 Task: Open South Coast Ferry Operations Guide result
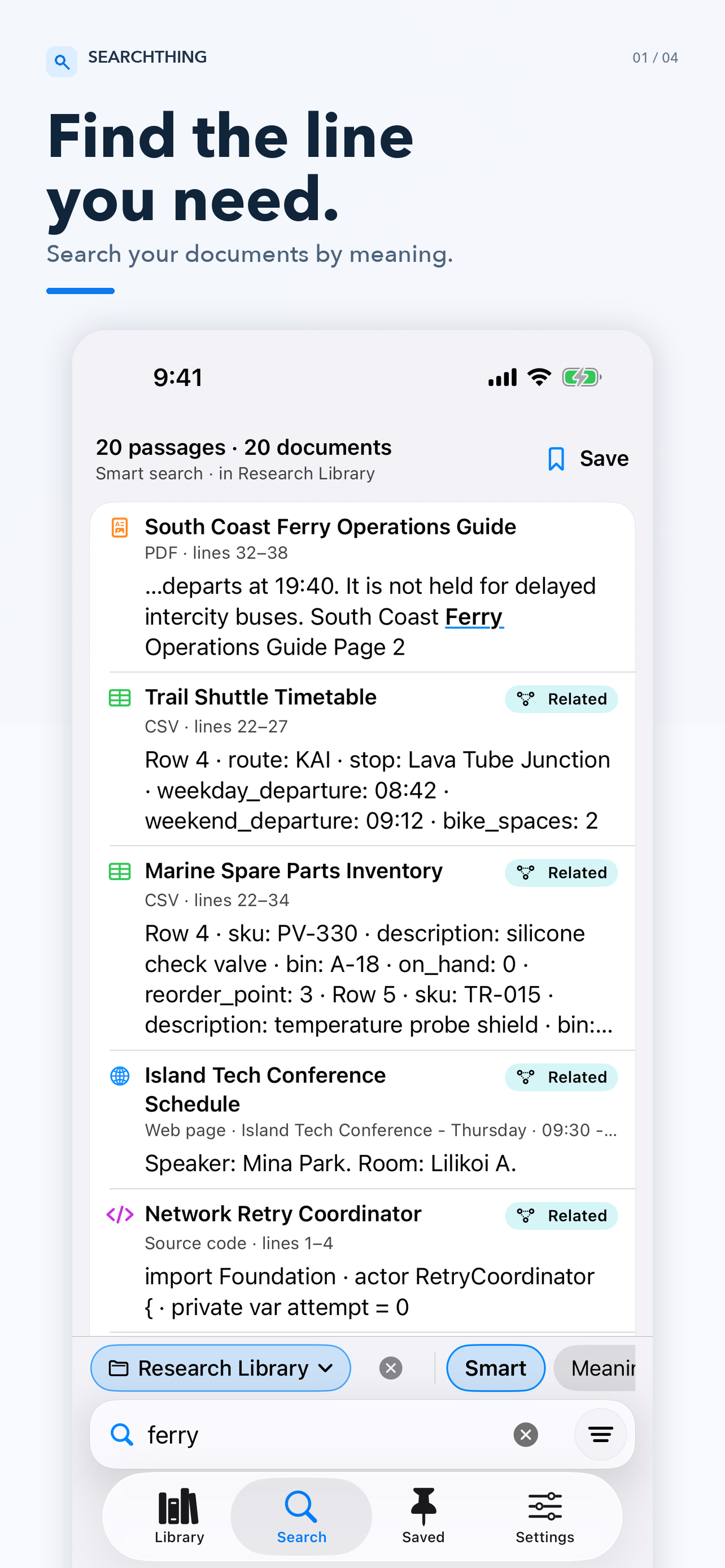(363, 587)
